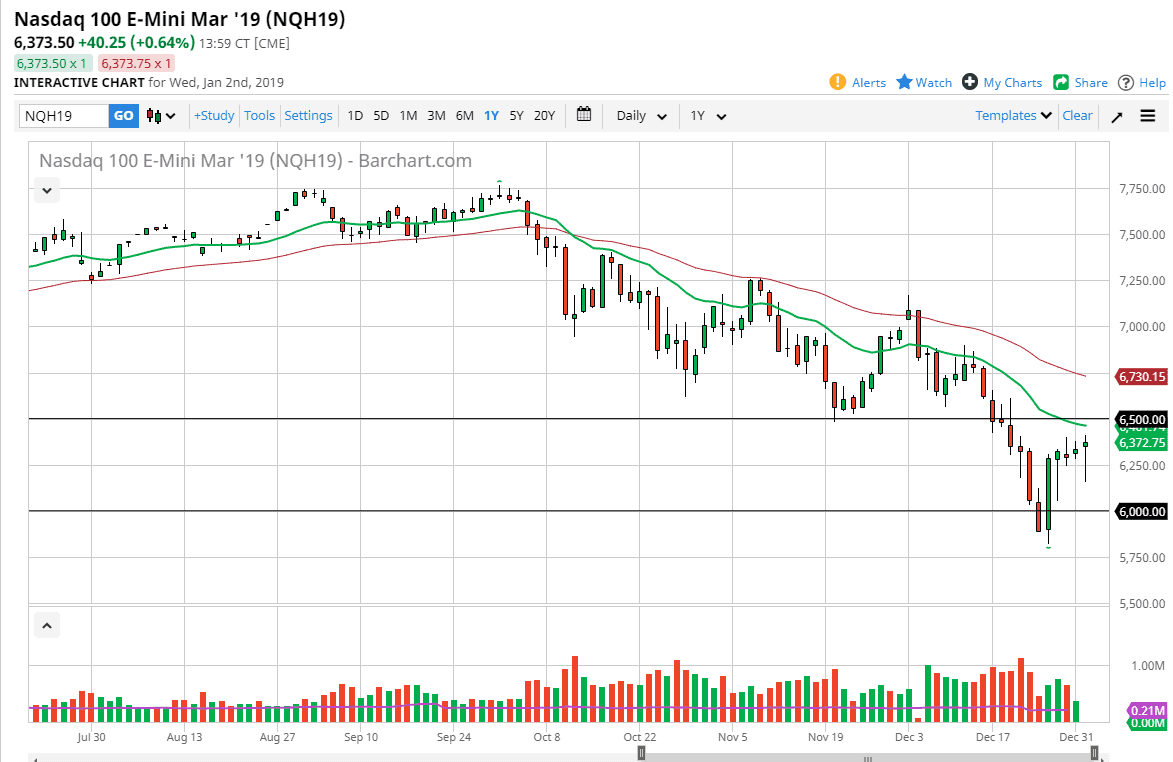1173x762 pixels.
Task: Open the +Study tool
Action: point(214,115)
